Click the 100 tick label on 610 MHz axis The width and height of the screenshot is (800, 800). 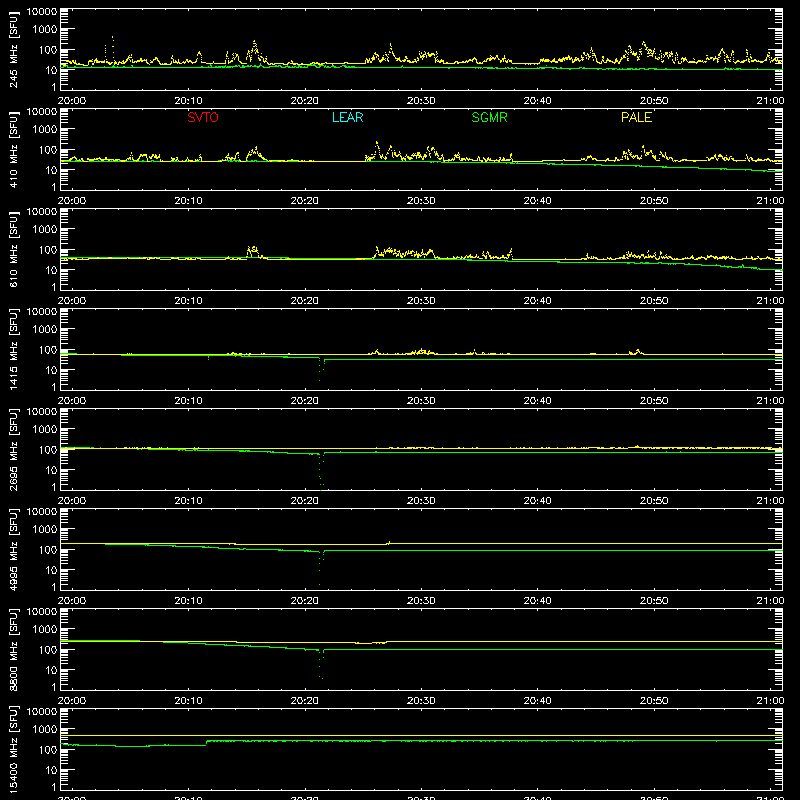48,250
